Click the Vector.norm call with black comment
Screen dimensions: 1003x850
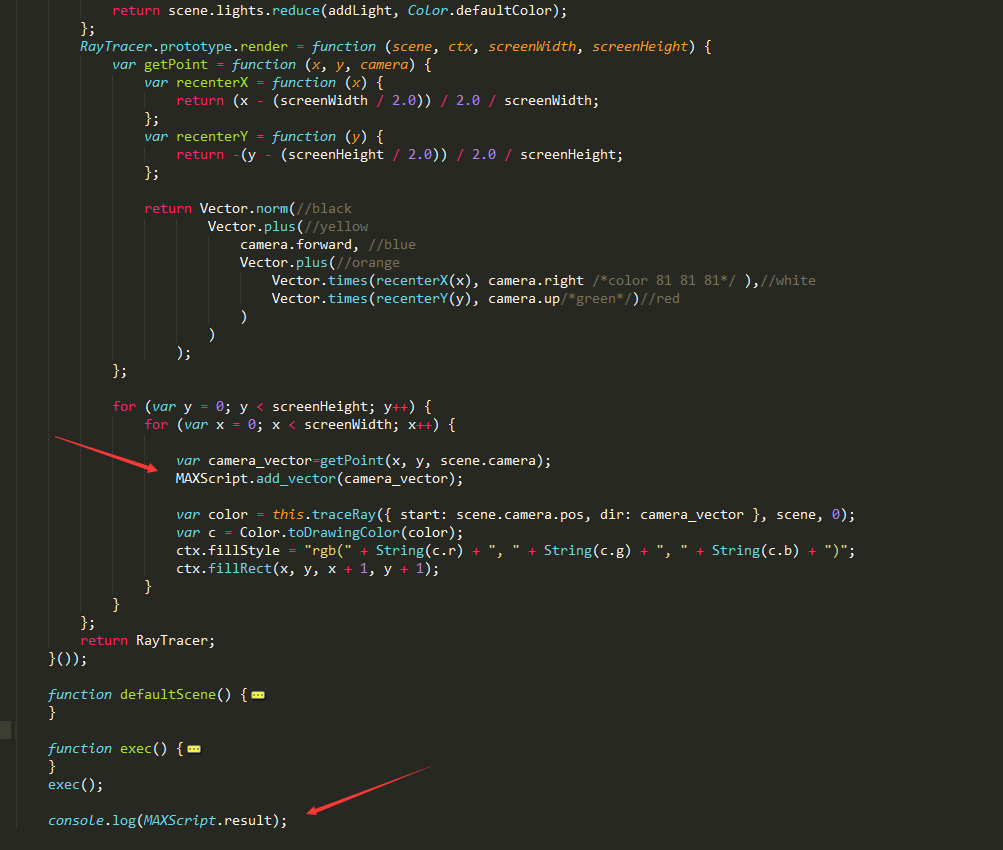244,209
